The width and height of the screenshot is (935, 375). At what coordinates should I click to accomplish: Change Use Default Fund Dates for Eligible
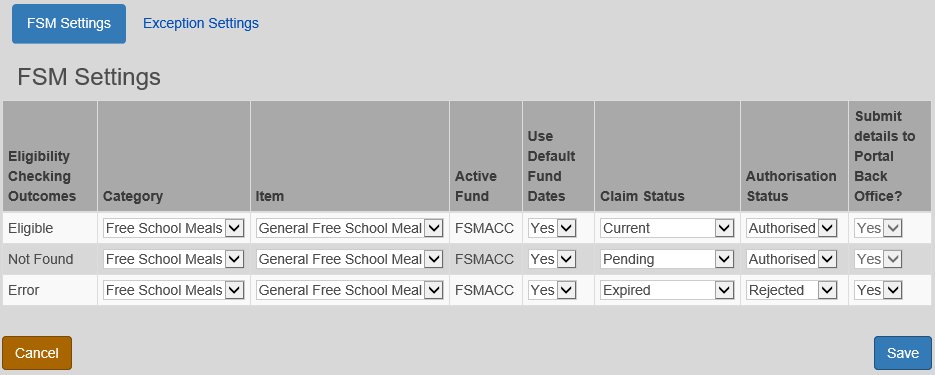(552, 228)
